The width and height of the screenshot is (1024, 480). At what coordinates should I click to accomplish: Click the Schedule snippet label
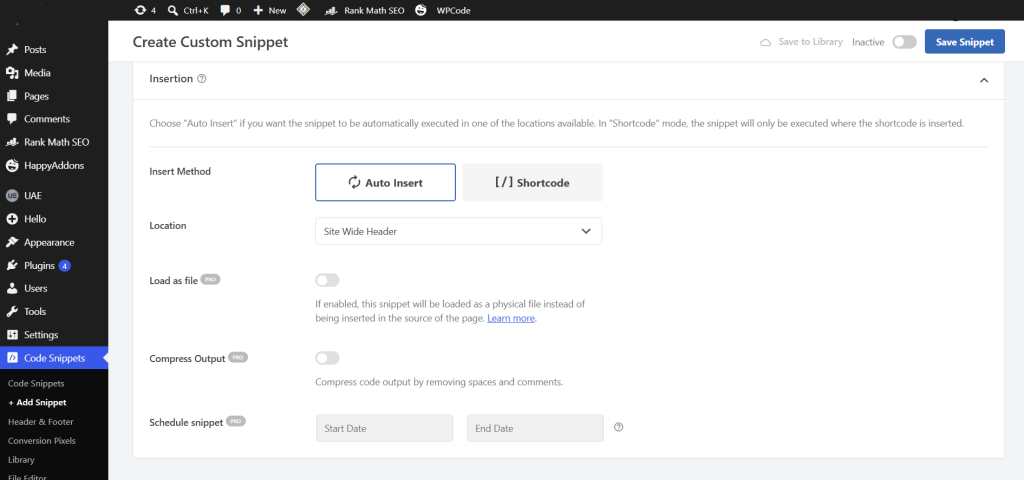coord(186,421)
